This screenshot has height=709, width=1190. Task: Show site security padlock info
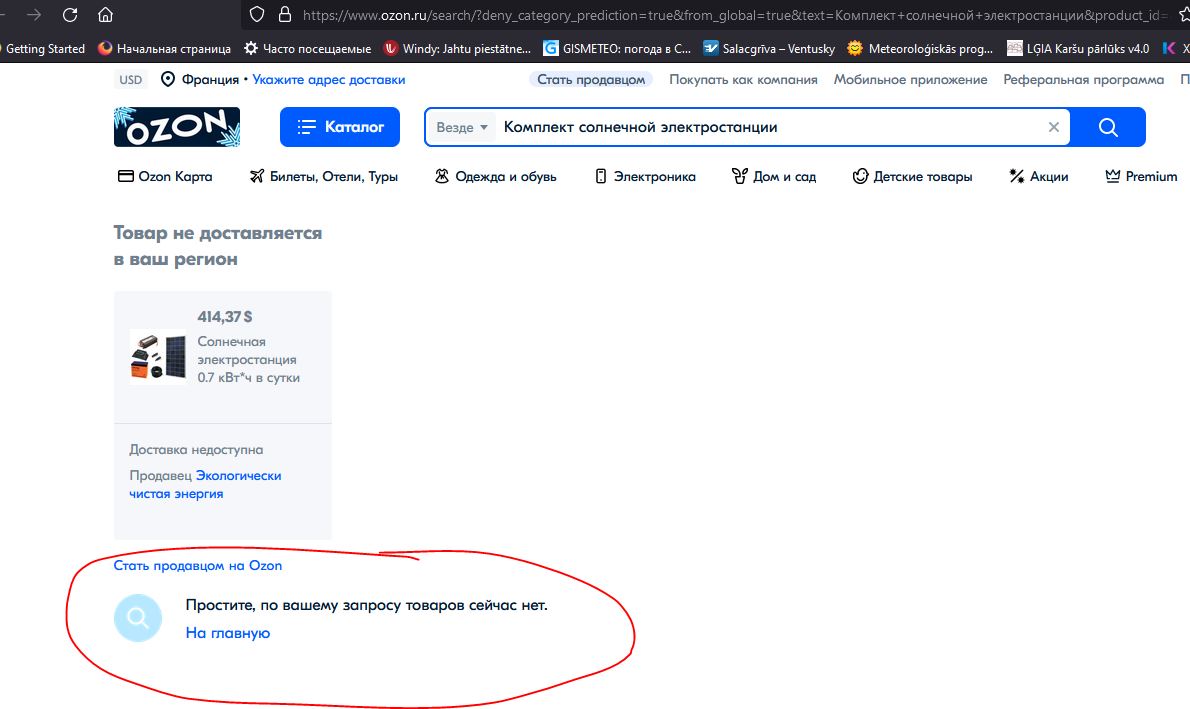[285, 14]
